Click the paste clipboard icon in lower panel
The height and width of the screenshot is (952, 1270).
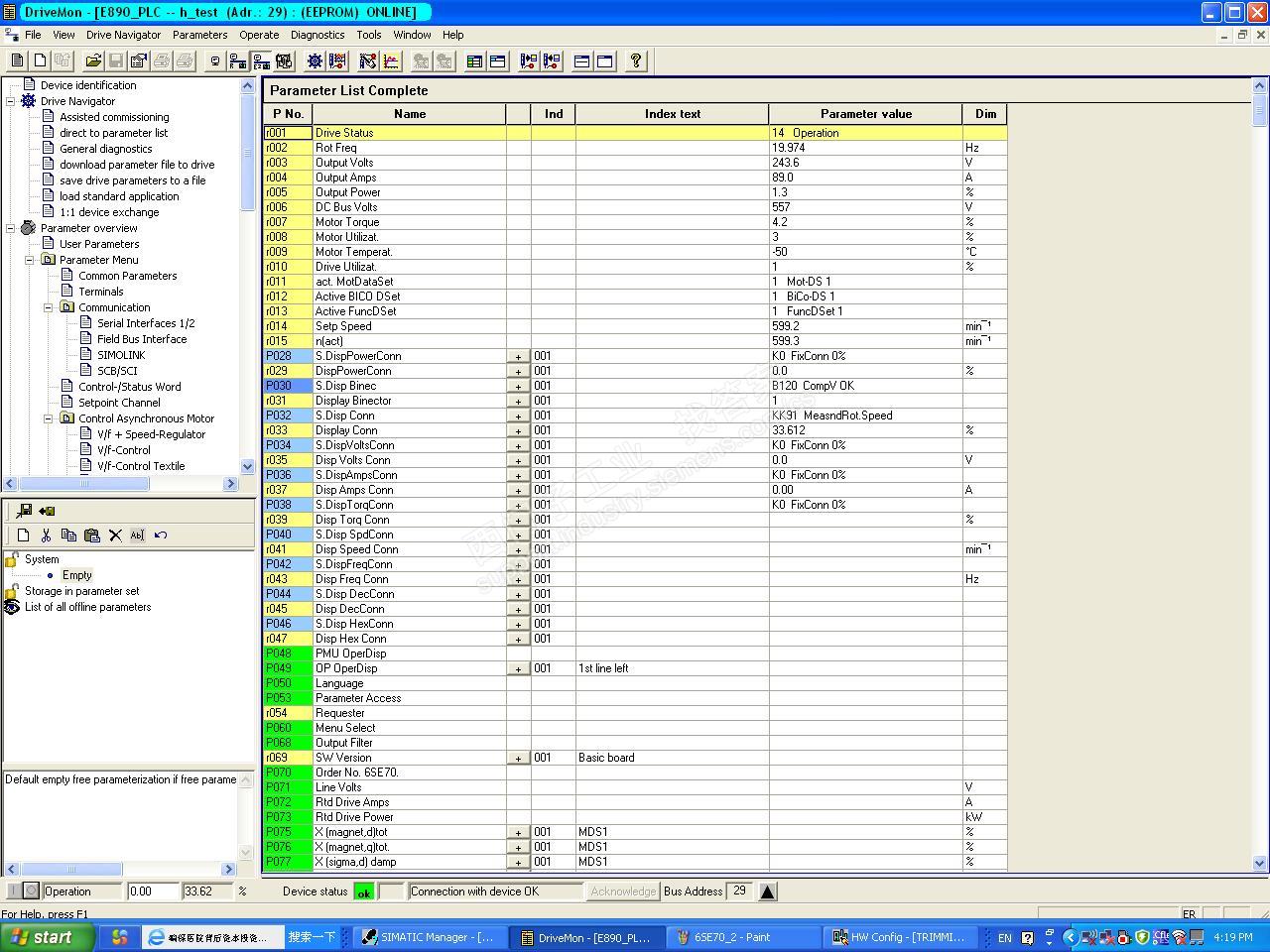(92, 535)
